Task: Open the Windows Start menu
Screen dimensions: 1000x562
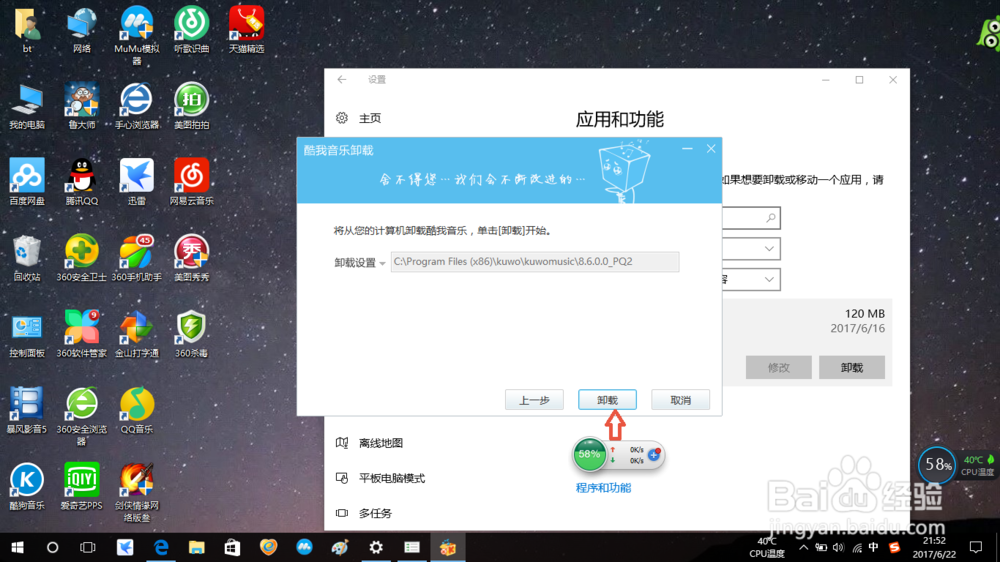Action: click(x=17, y=547)
